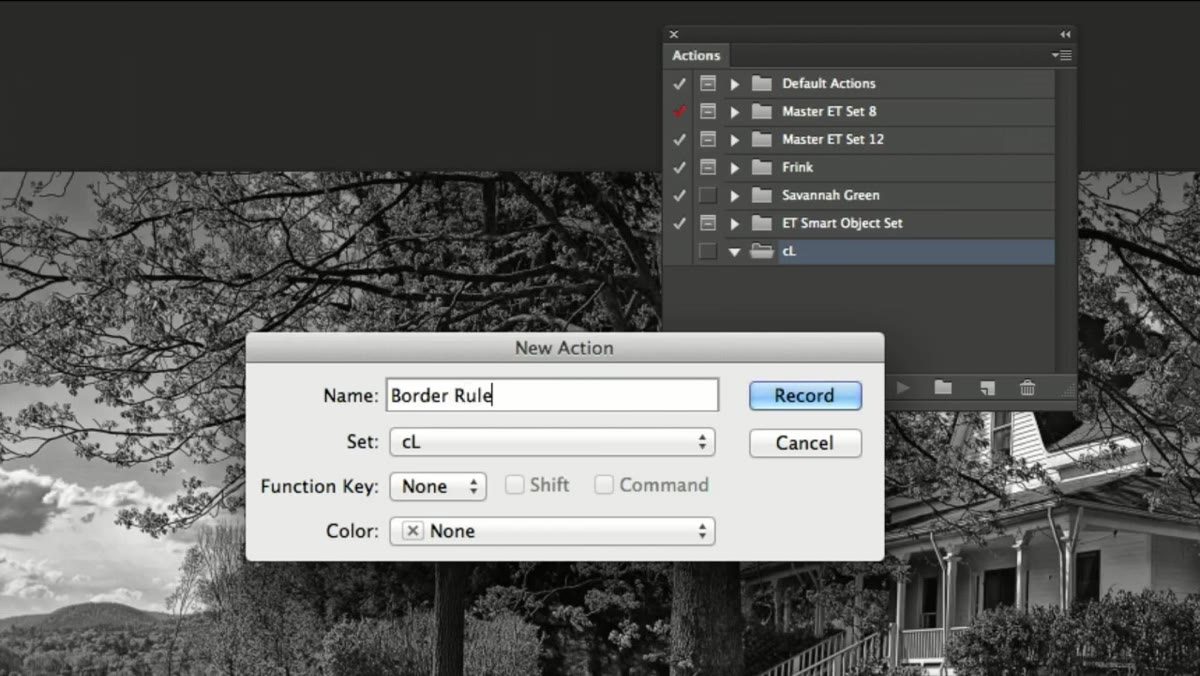This screenshot has height=676, width=1200.
Task: Click the Default Actions folder icon
Action: (762, 83)
